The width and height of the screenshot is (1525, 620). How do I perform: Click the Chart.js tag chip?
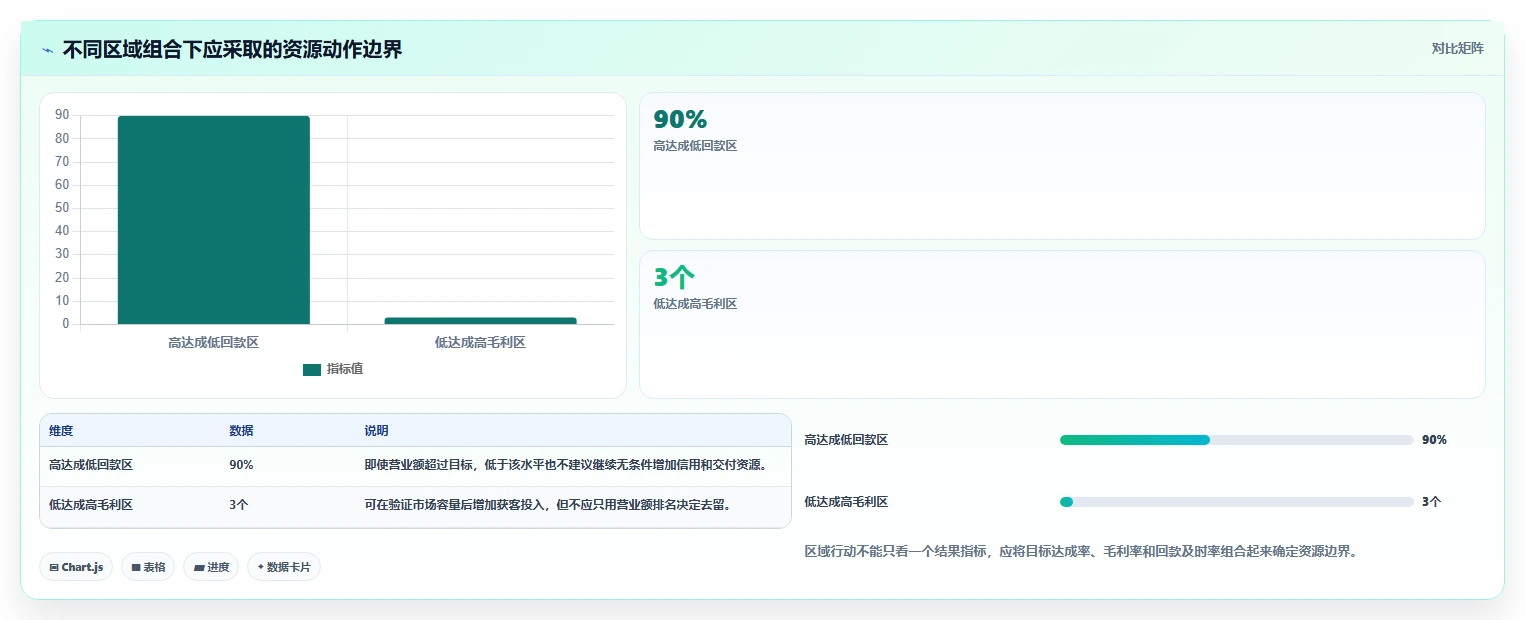(77, 567)
